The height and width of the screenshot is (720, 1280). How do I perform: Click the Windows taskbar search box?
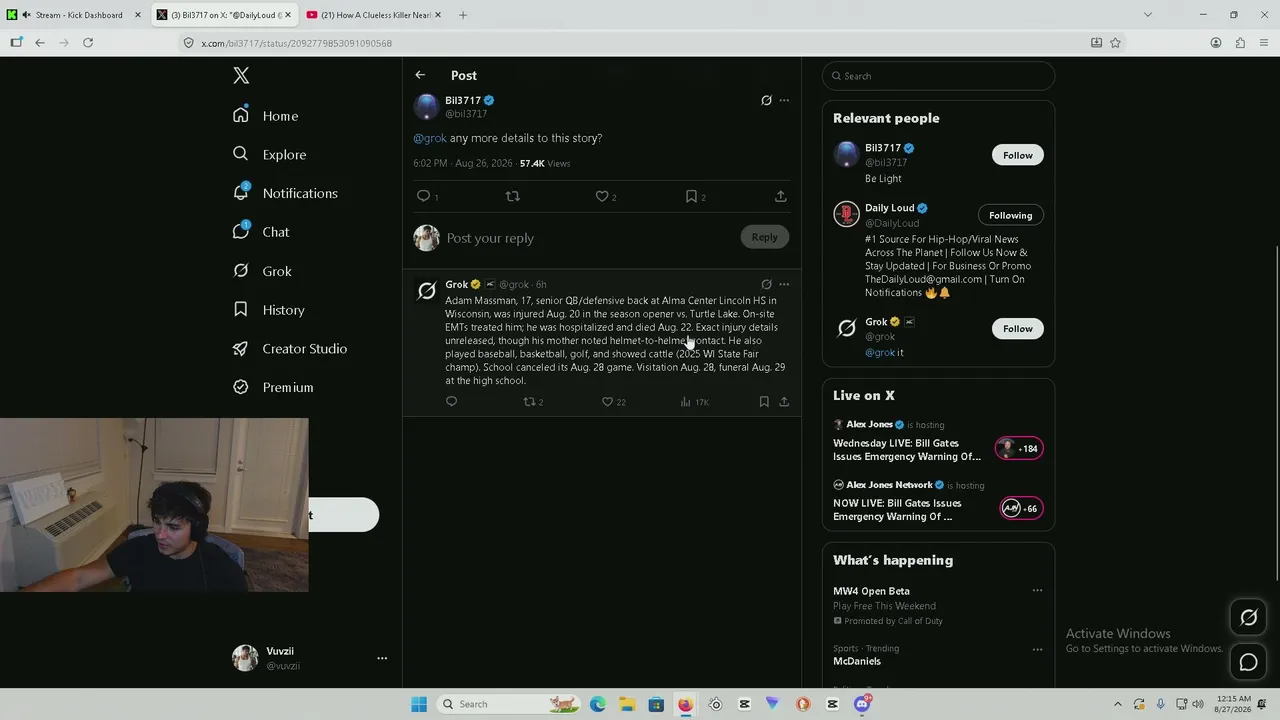[x=509, y=704]
